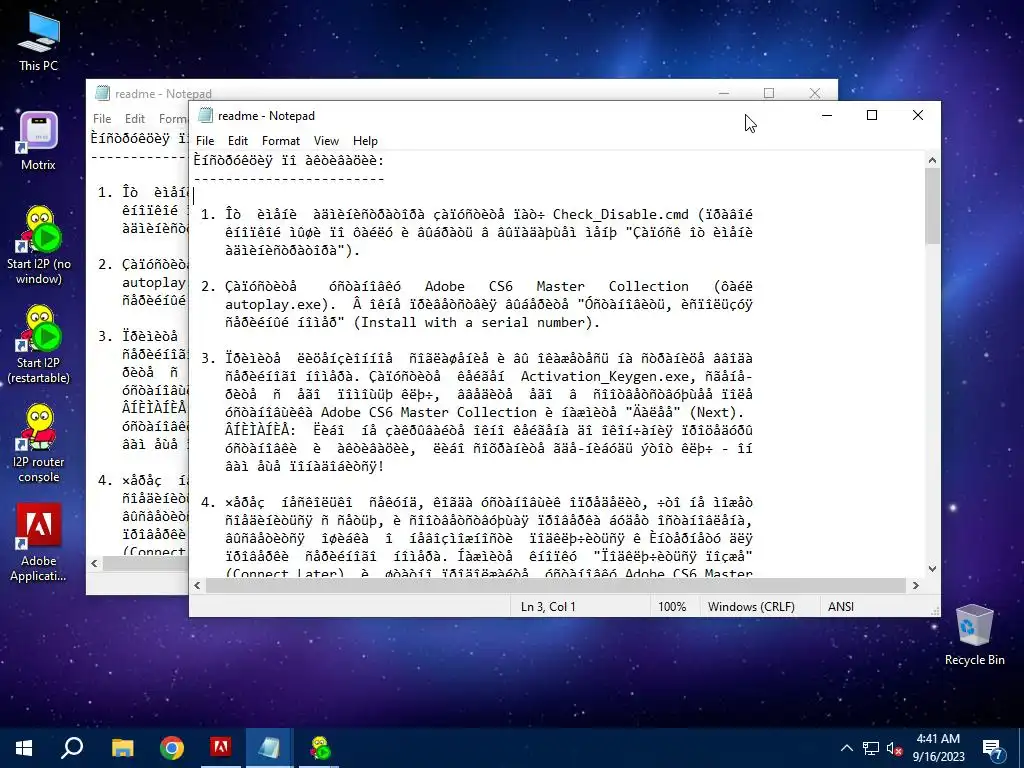Click background 'readme - Notepad' title
1024x768 pixels.
[163, 93]
